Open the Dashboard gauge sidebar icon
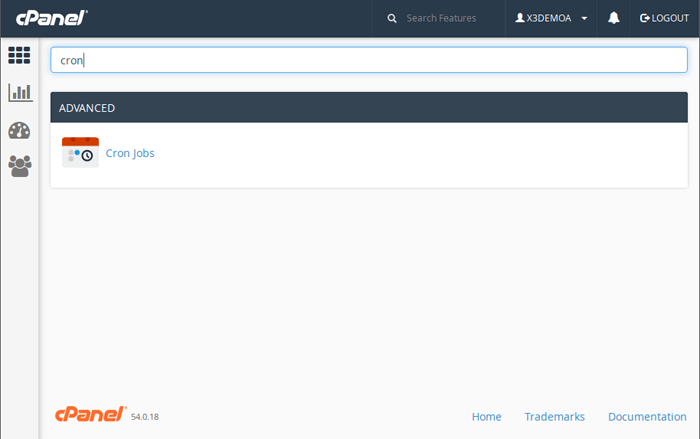Image resolution: width=700 pixels, height=439 pixels. pyautogui.click(x=19, y=130)
